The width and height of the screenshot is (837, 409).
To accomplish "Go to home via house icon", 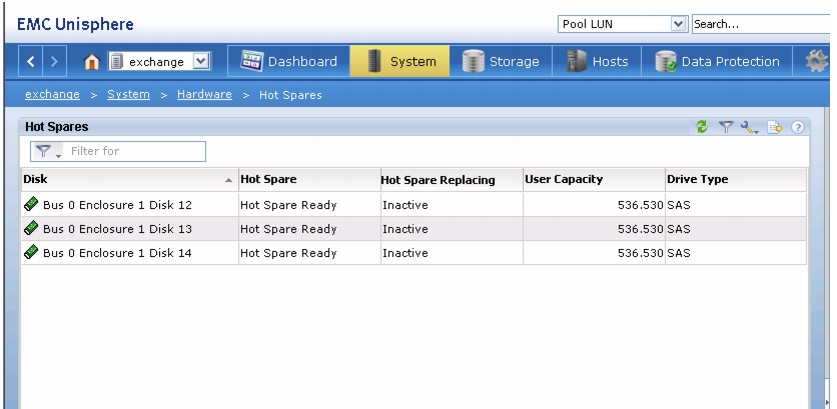I will (92, 62).
